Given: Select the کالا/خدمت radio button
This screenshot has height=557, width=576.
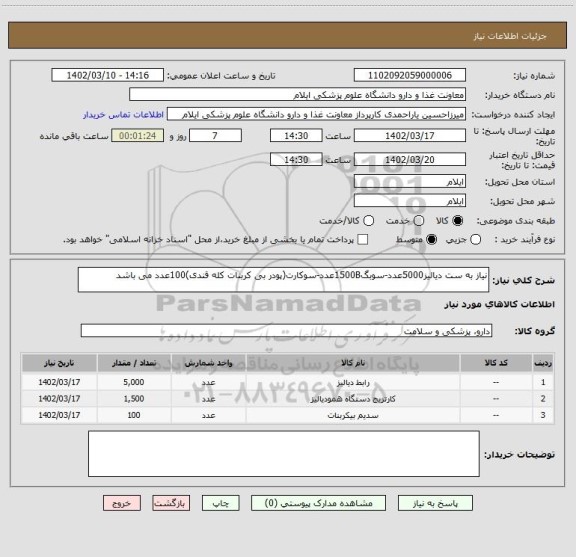Looking at the screenshot, I should pos(368,220).
